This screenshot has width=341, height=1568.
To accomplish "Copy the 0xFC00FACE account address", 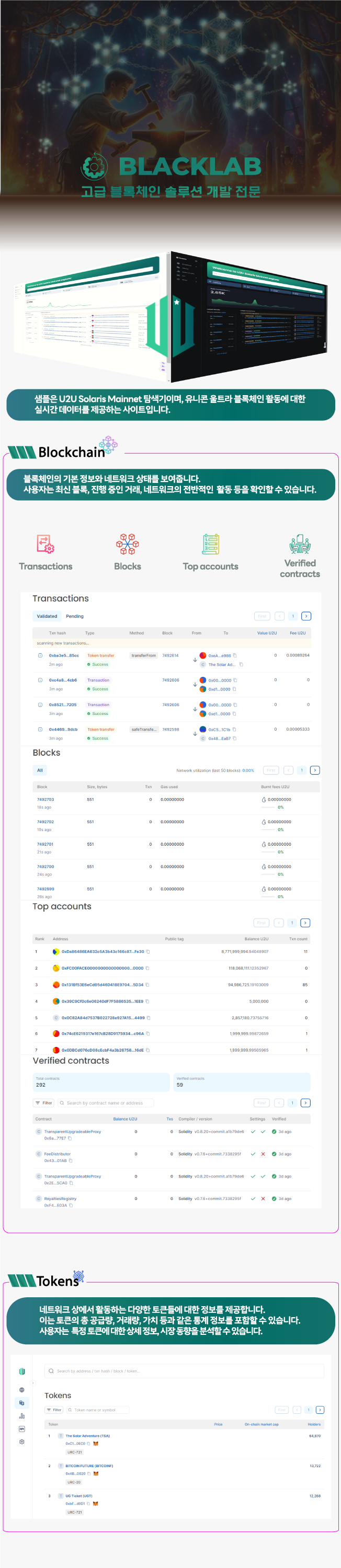I will click(147, 968).
